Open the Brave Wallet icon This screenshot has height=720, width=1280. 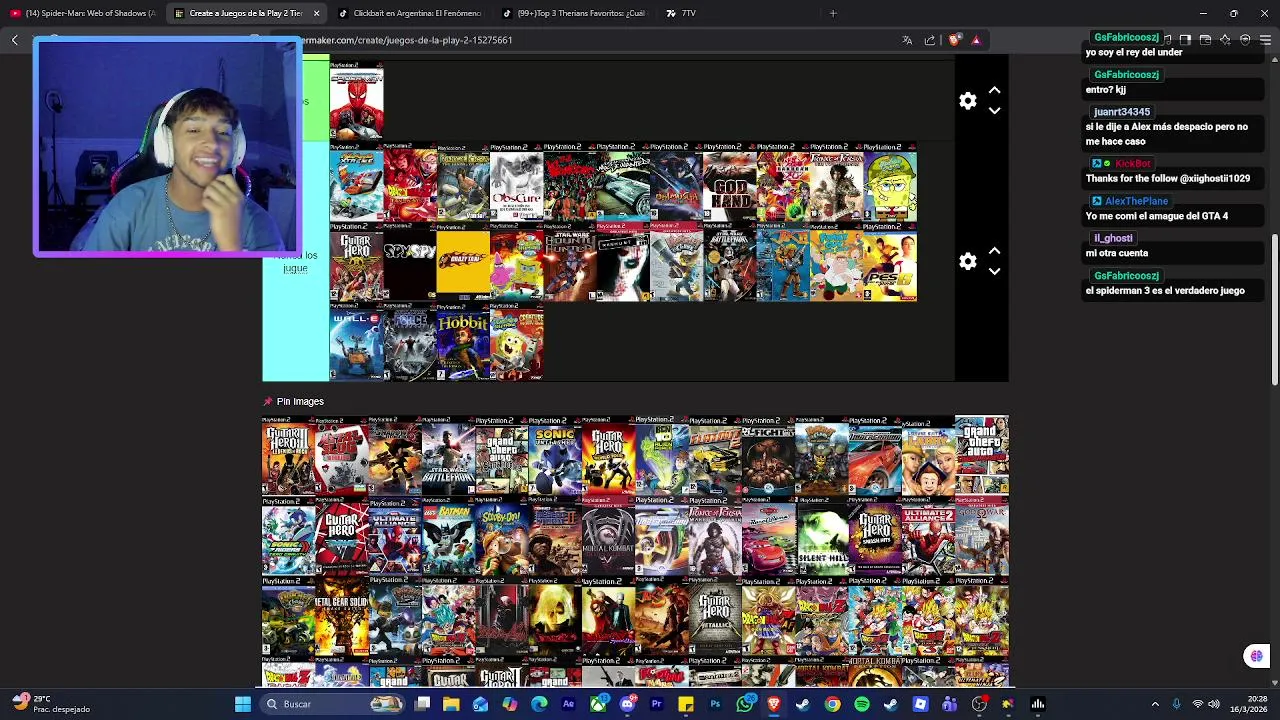1205,40
